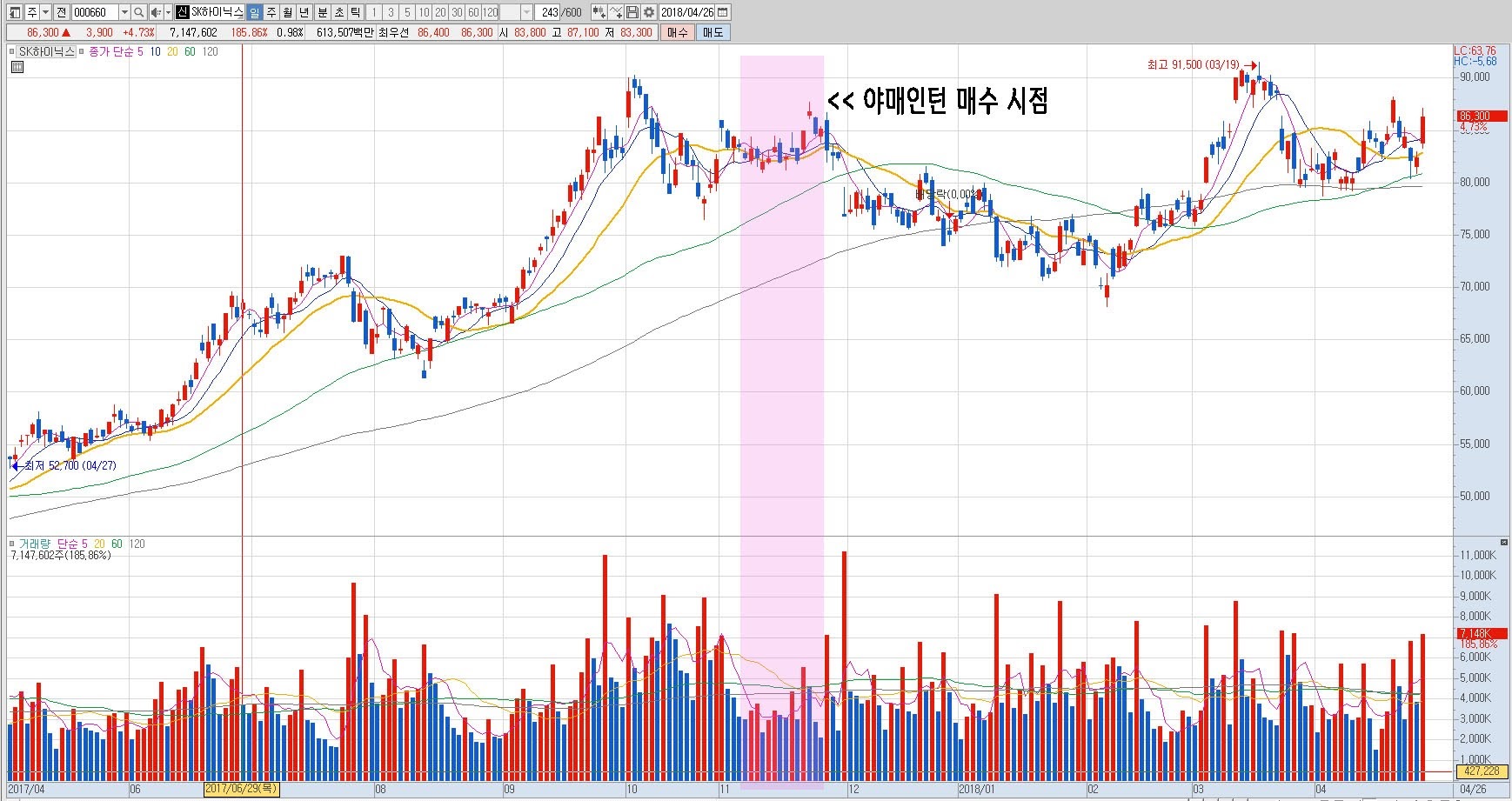Switch to 초 second chart
Screen dimensions: 1512x801
(338, 12)
